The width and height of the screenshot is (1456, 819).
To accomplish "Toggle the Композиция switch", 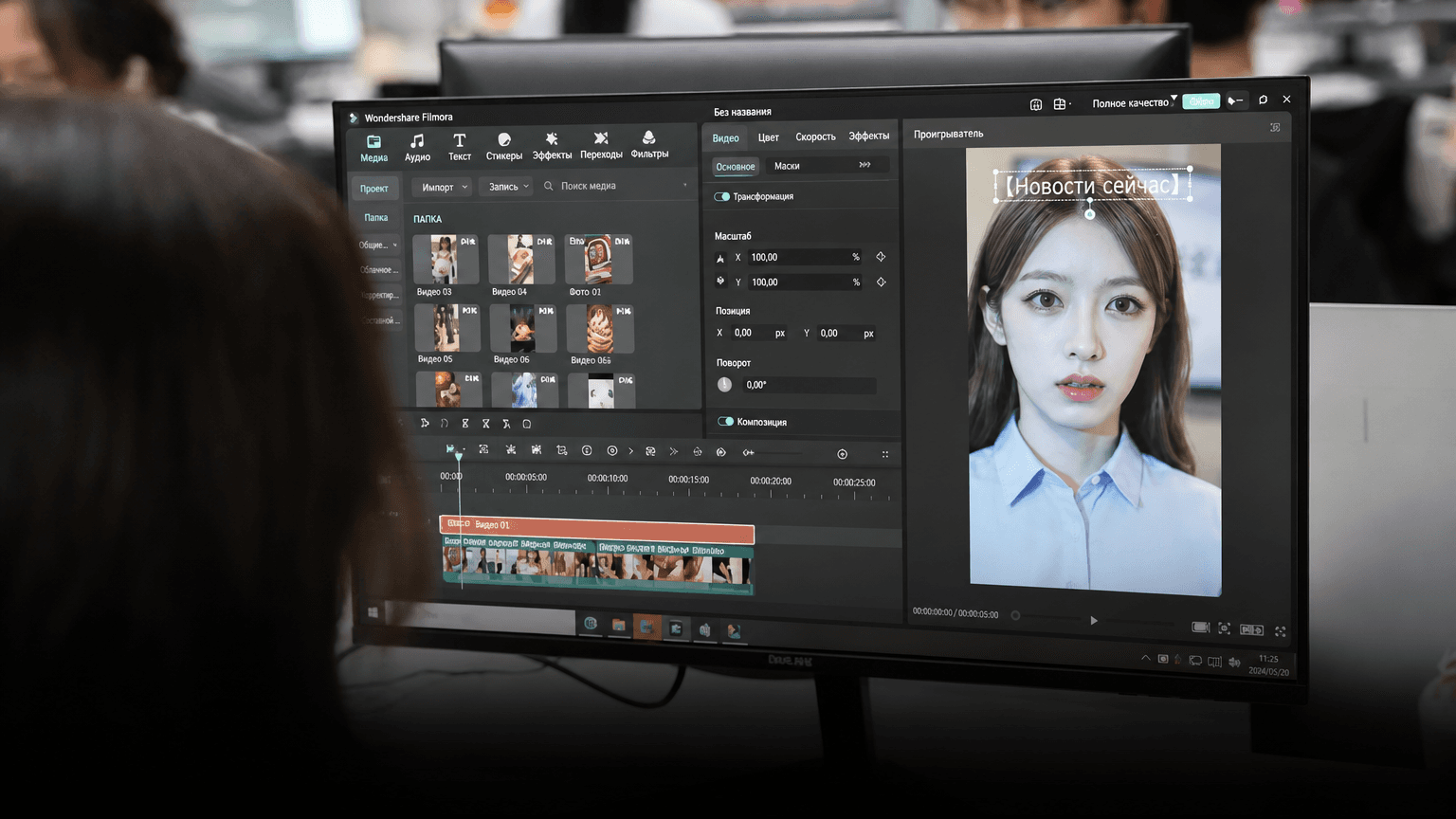I will (725, 421).
